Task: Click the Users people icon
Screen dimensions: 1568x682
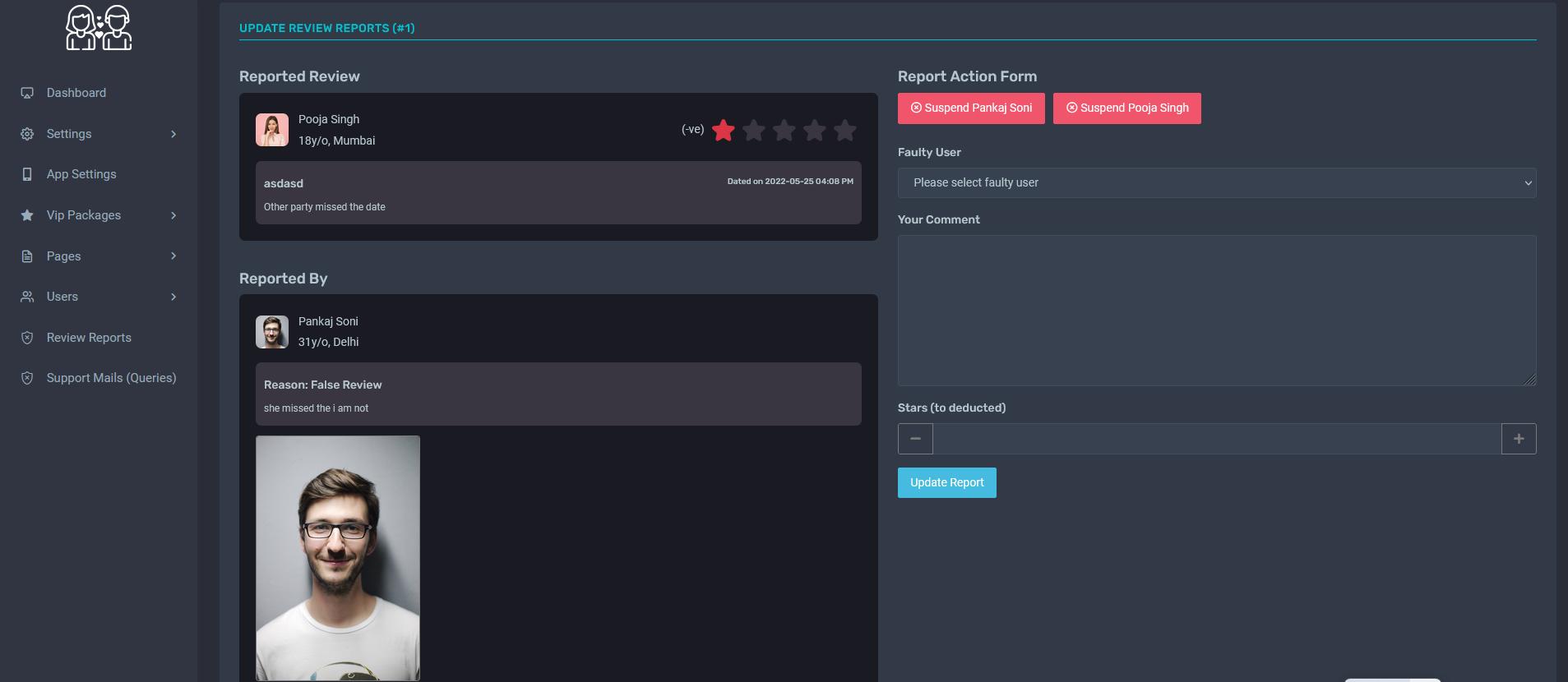Action: (27, 297)
